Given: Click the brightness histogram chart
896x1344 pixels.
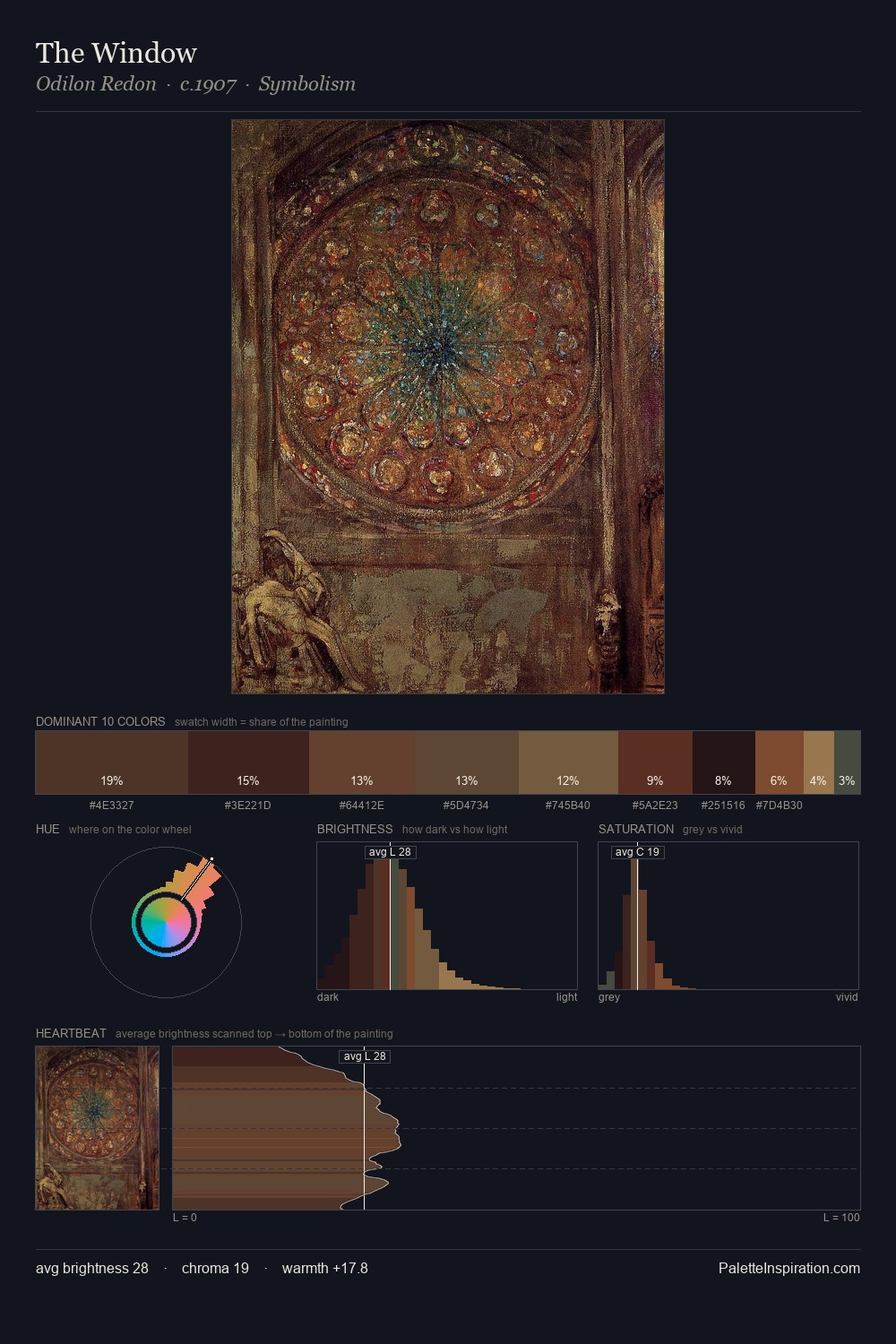Looking at the screenshot, I should click(x=447, y=916).
